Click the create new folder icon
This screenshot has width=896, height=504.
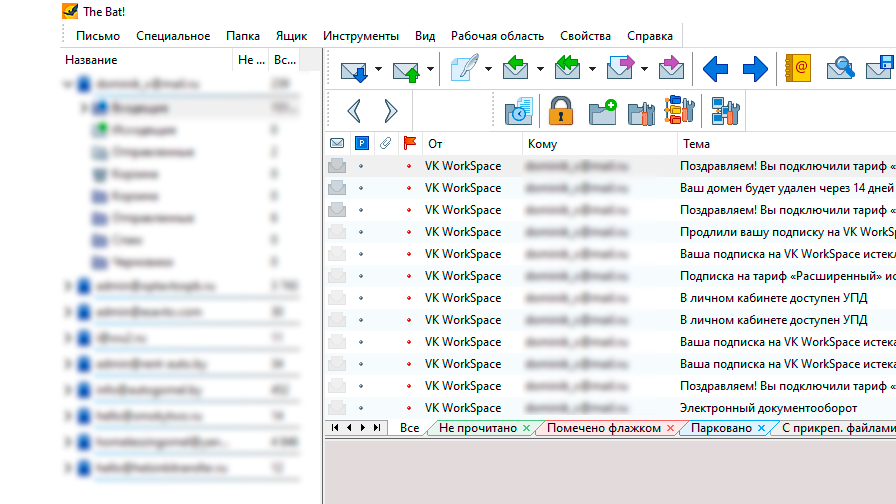(x=602, y=110)
